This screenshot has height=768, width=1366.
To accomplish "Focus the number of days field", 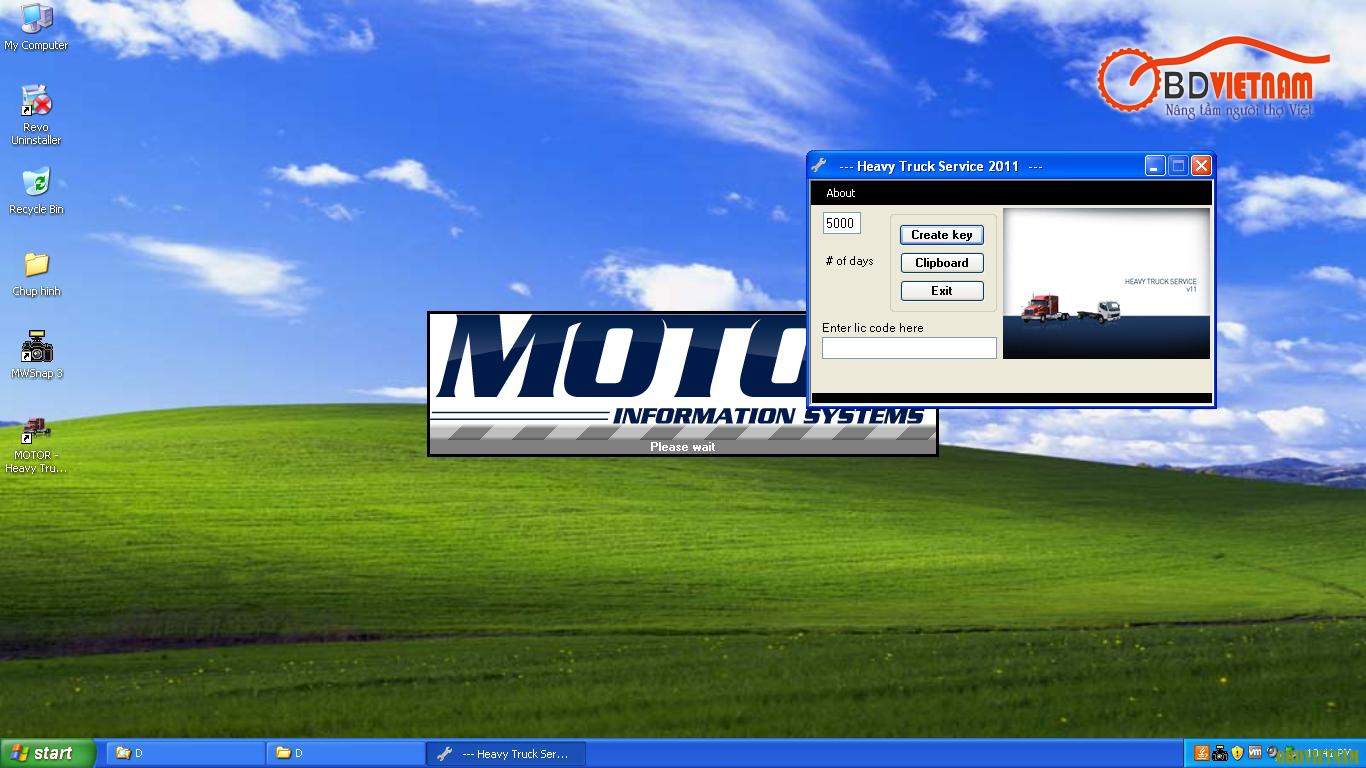I will (841, 223).
